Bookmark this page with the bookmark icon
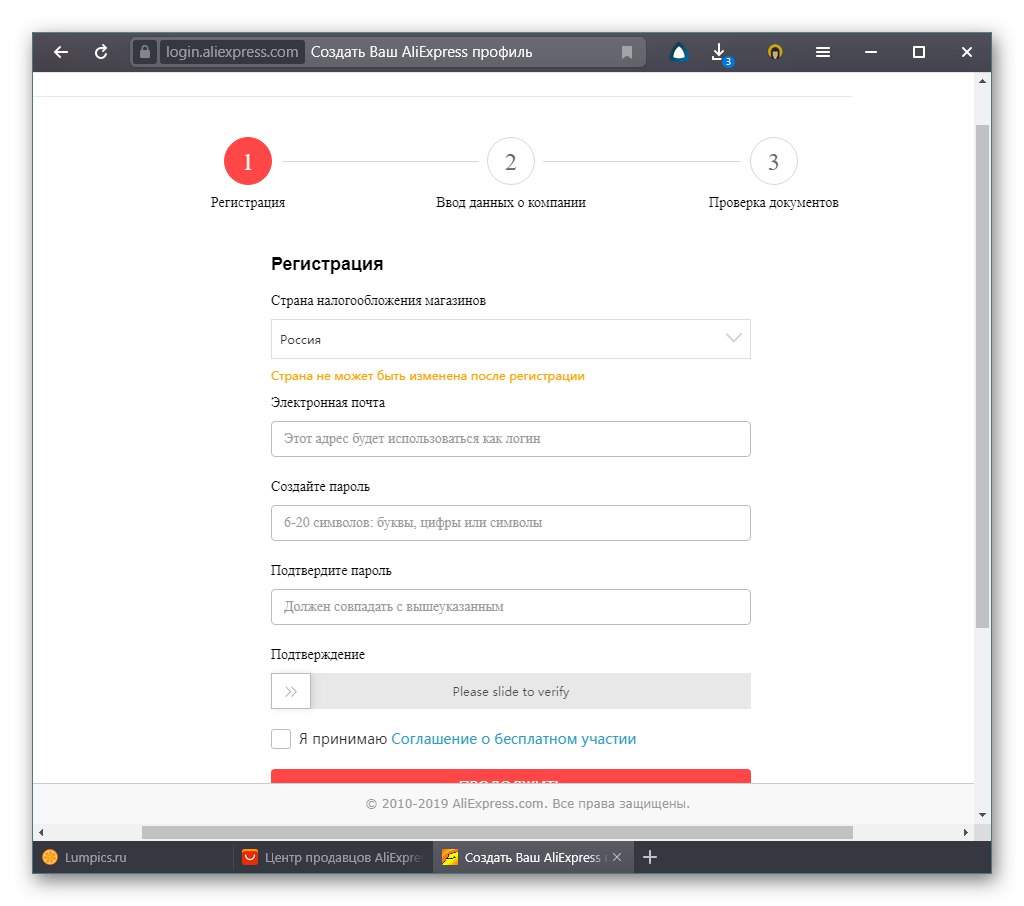Viewport: 1024px width, 906px height. (x=627, y=52)
